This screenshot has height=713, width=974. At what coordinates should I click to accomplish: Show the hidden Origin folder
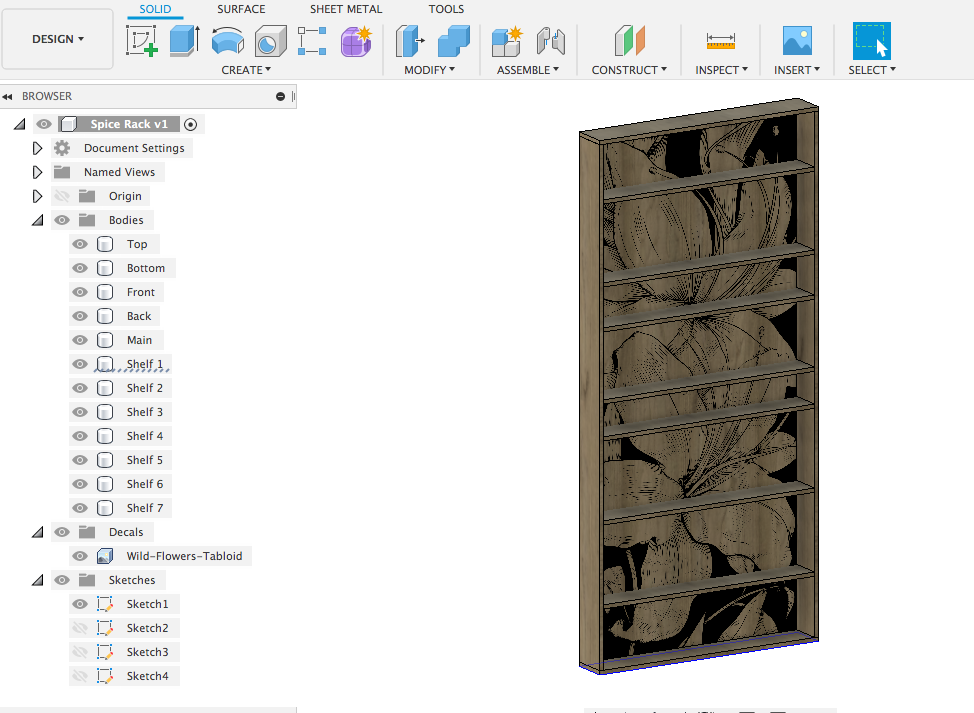[x=62, y=196]
